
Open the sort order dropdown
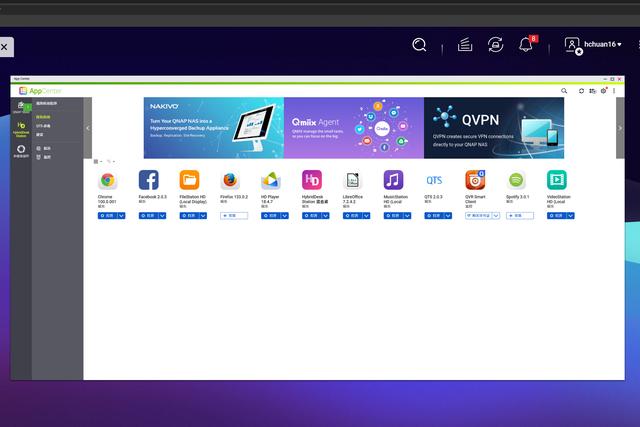111,162
